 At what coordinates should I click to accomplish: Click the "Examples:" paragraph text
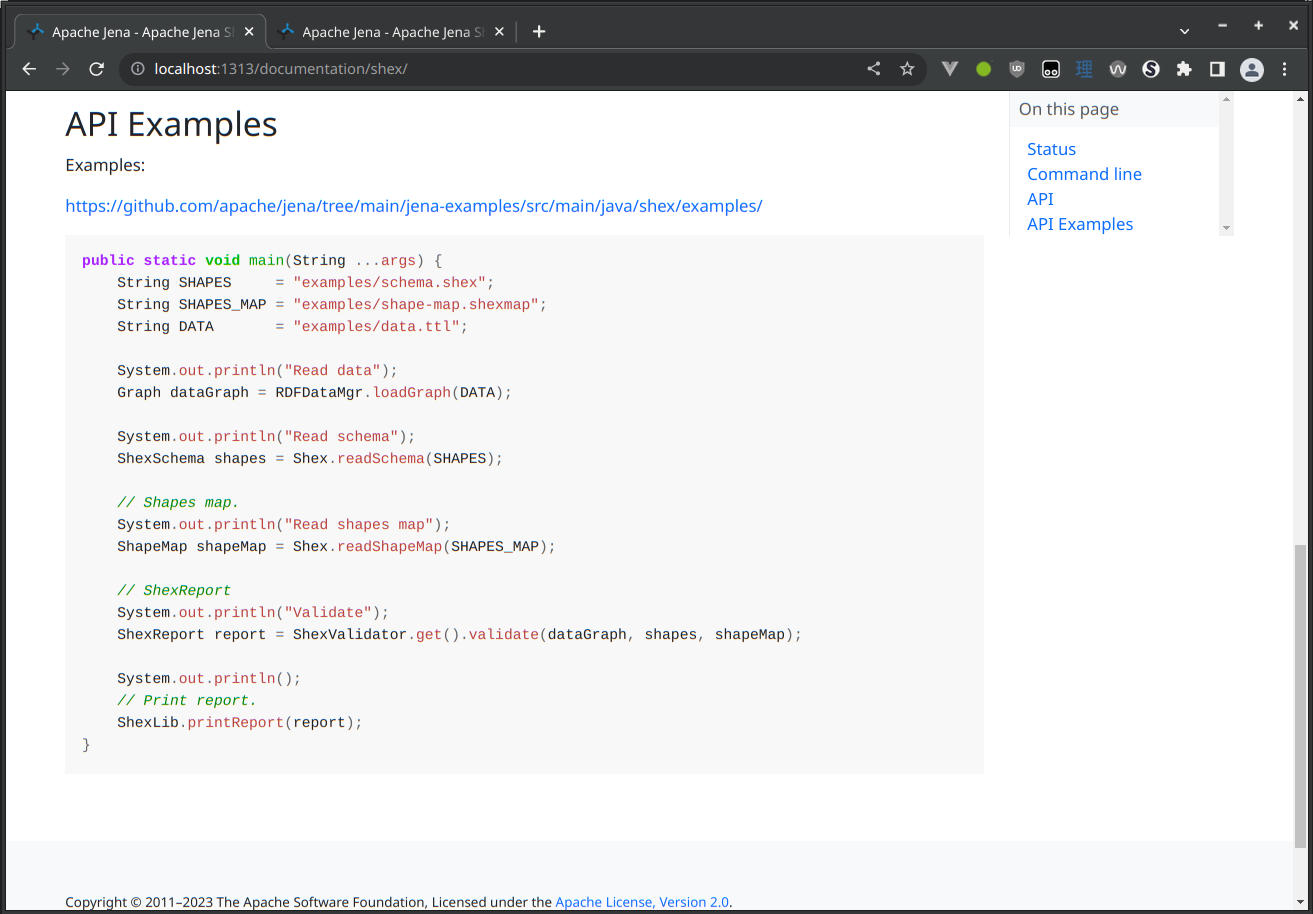pyautogui.click(x=105, y=165)
